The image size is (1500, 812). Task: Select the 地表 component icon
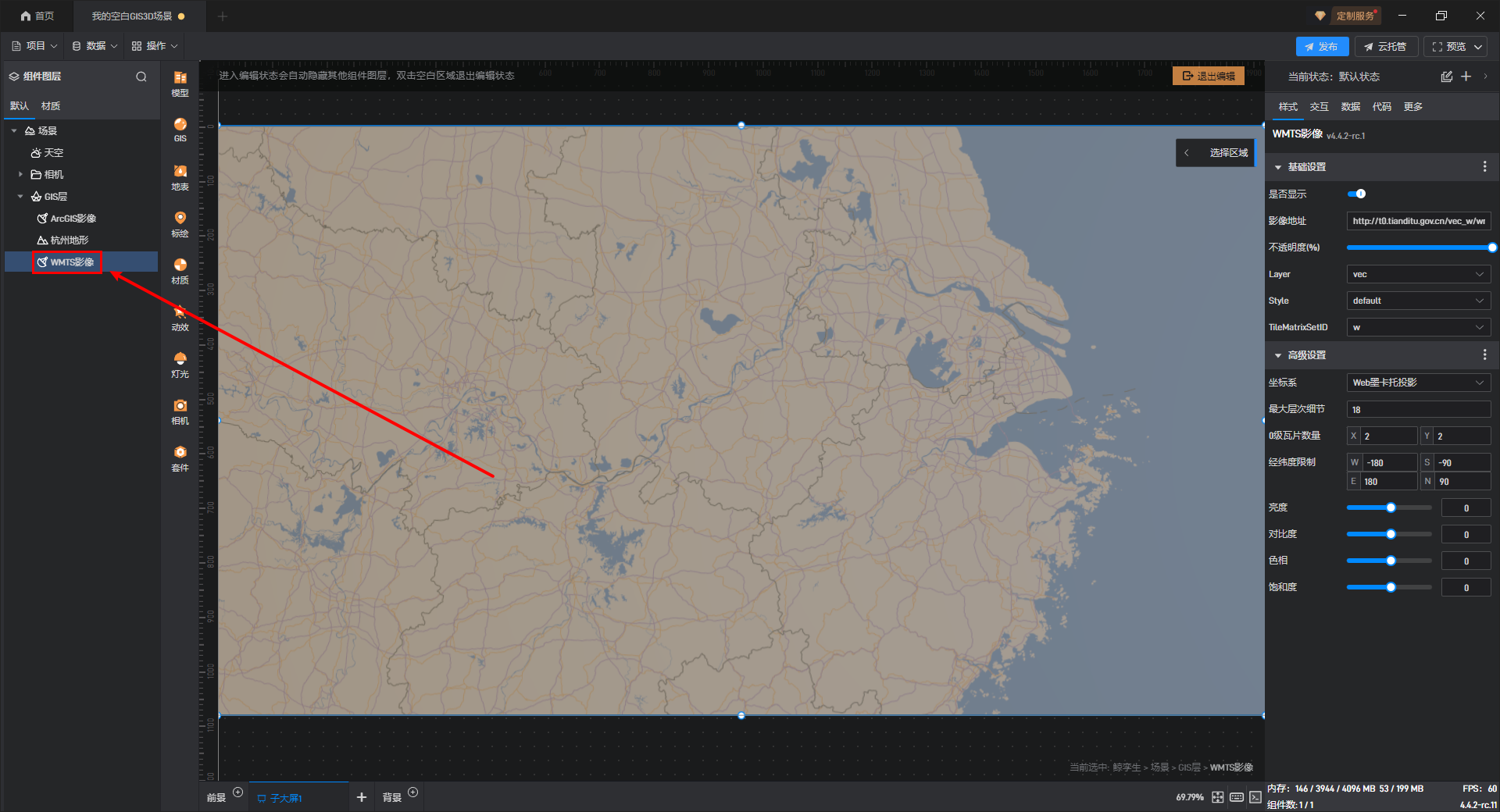click(180, 177)
